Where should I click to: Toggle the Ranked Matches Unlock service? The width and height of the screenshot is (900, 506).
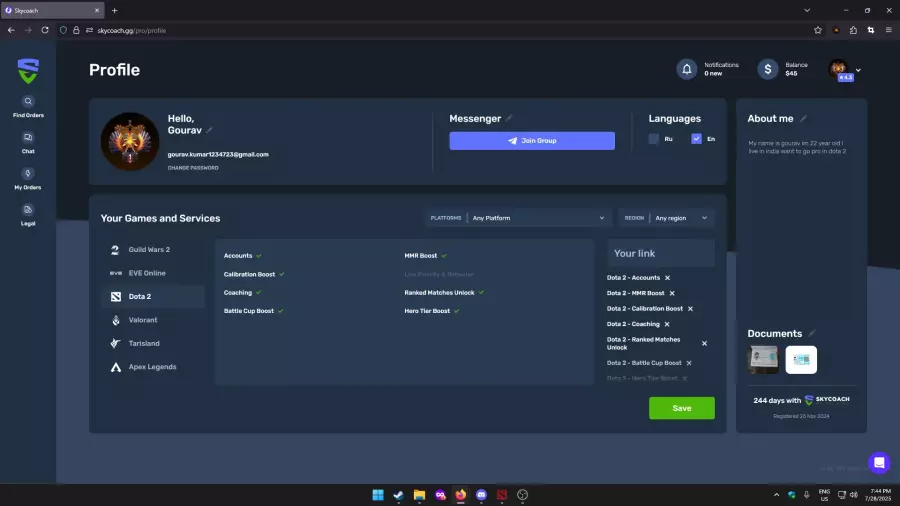[444, 293]
